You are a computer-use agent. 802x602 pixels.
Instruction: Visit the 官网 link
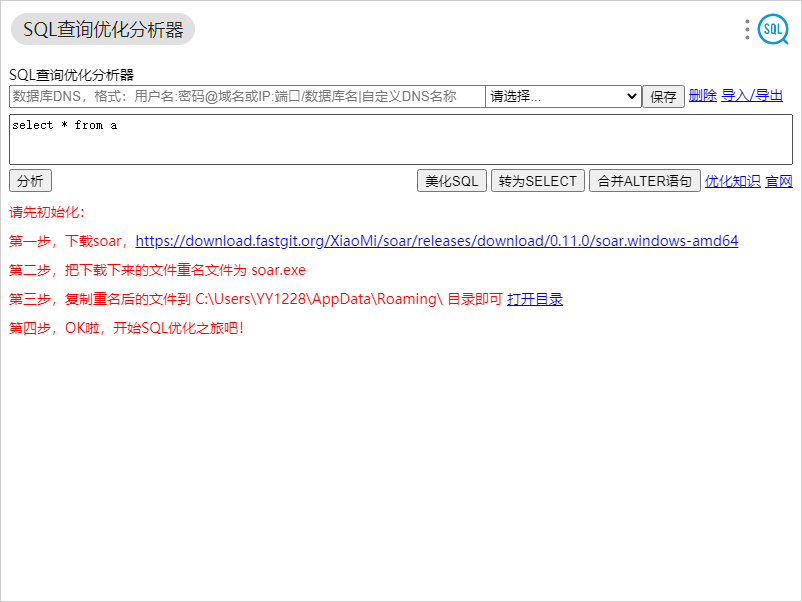click(778, 181)
